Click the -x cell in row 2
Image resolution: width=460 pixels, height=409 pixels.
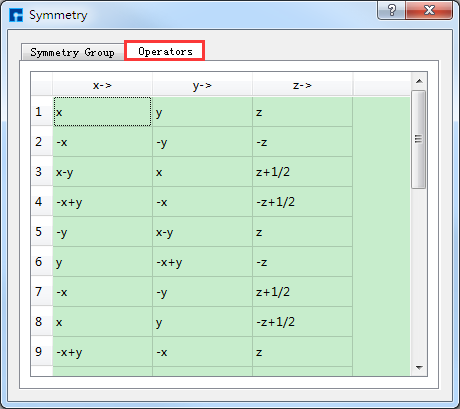pyautogui.click(x=102, y=141)
